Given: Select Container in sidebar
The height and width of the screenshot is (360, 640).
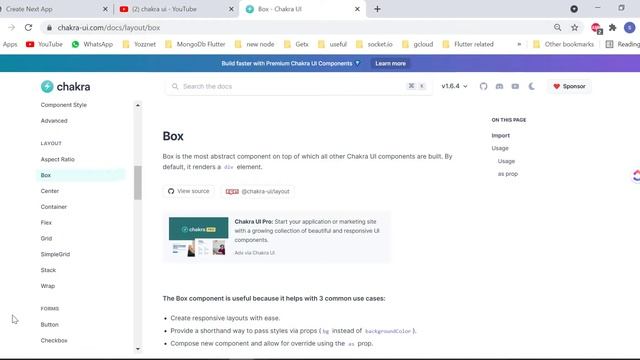Looking at the screenshot, I should (53, 207).
